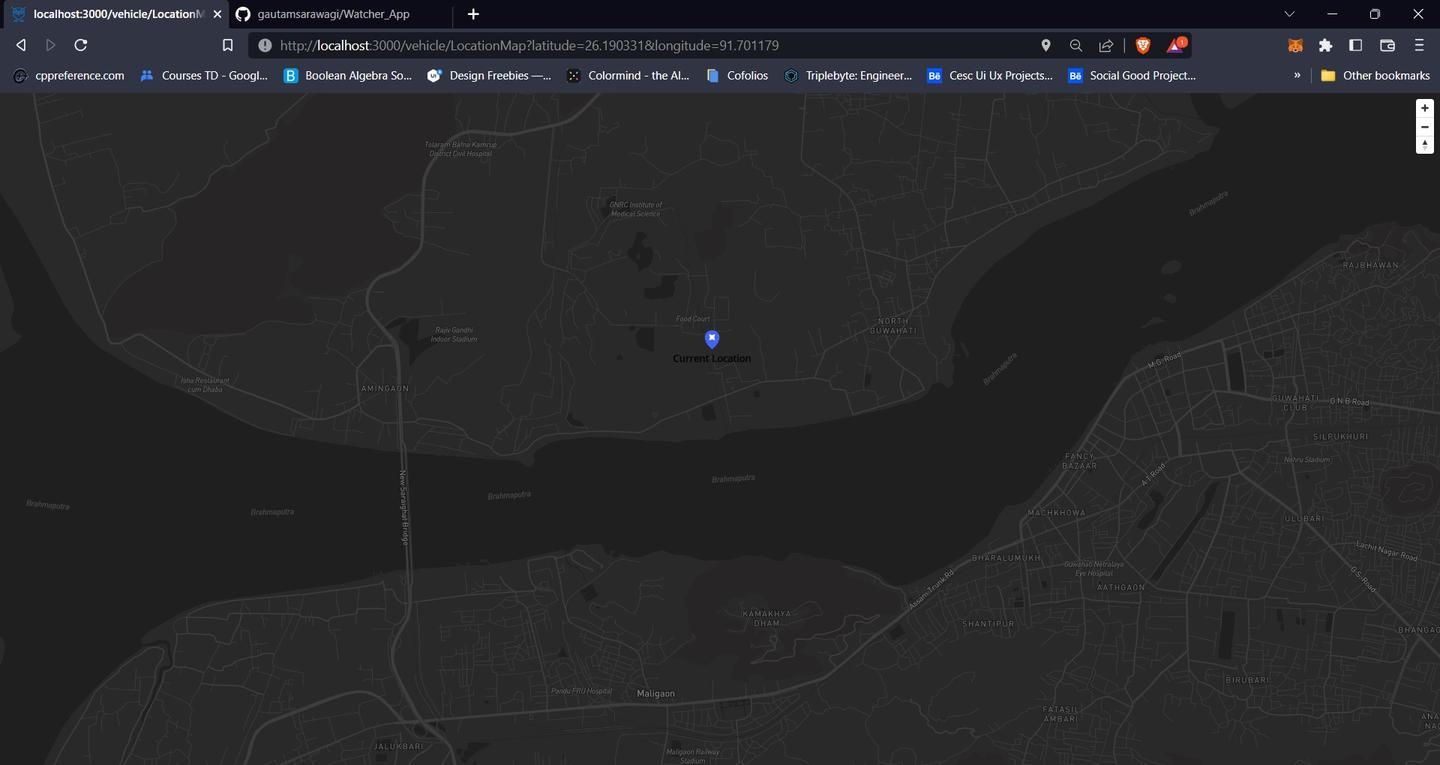The image size is (1440, 765).
Task: Open location permission icon in address bar
Action: click(x=1046, y=45)
